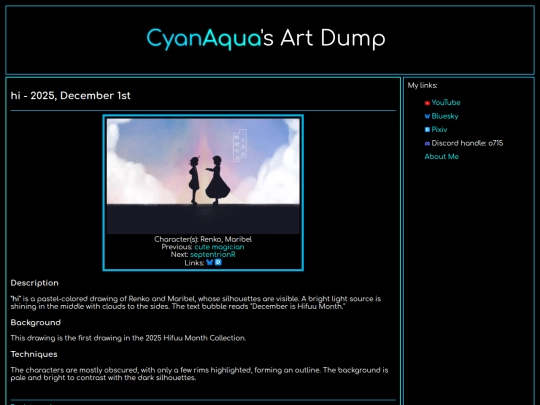Click the 'Background' heading
Viewport: 540px width, 405px height.
[x=35, y=322]
